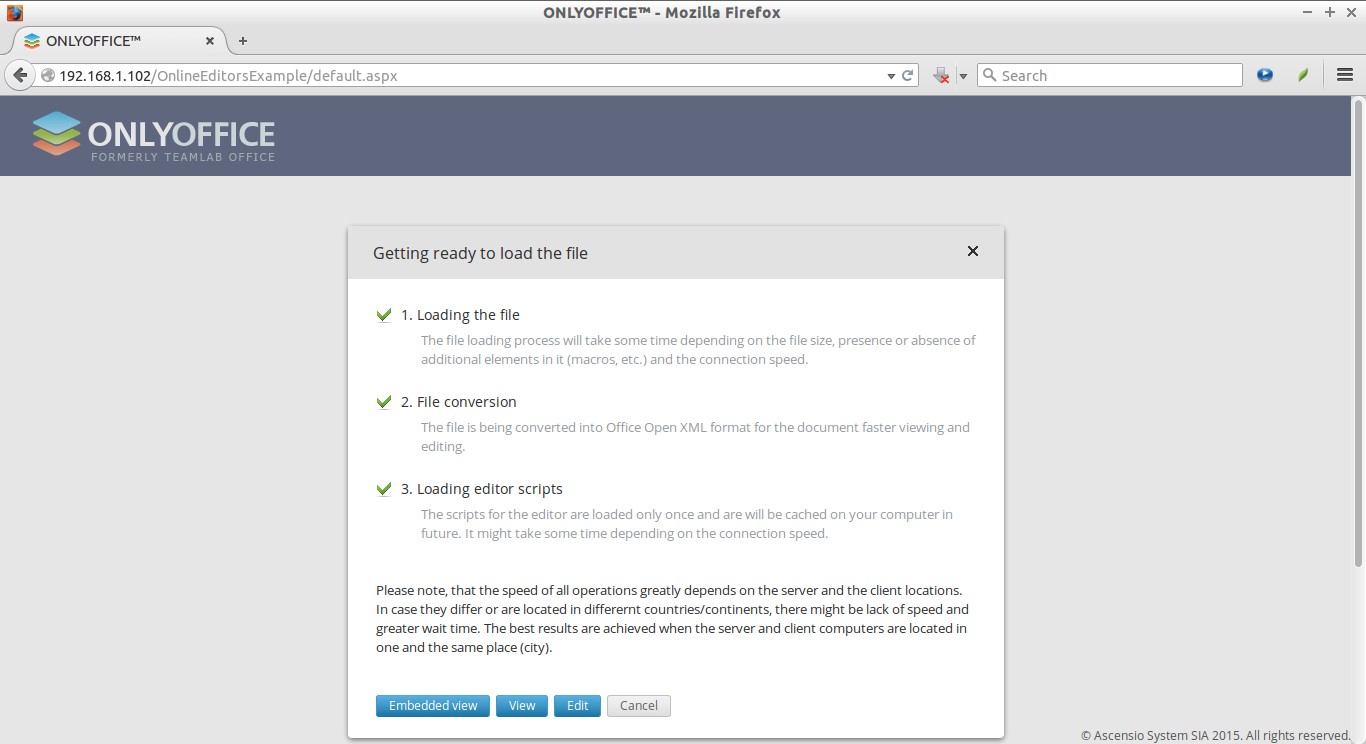Click the 'FORMERLY TEAMLAB OFFICE' tagline
Image resolution: width=1366 pixels, height=744 pixels.
(x=183, y=157)
